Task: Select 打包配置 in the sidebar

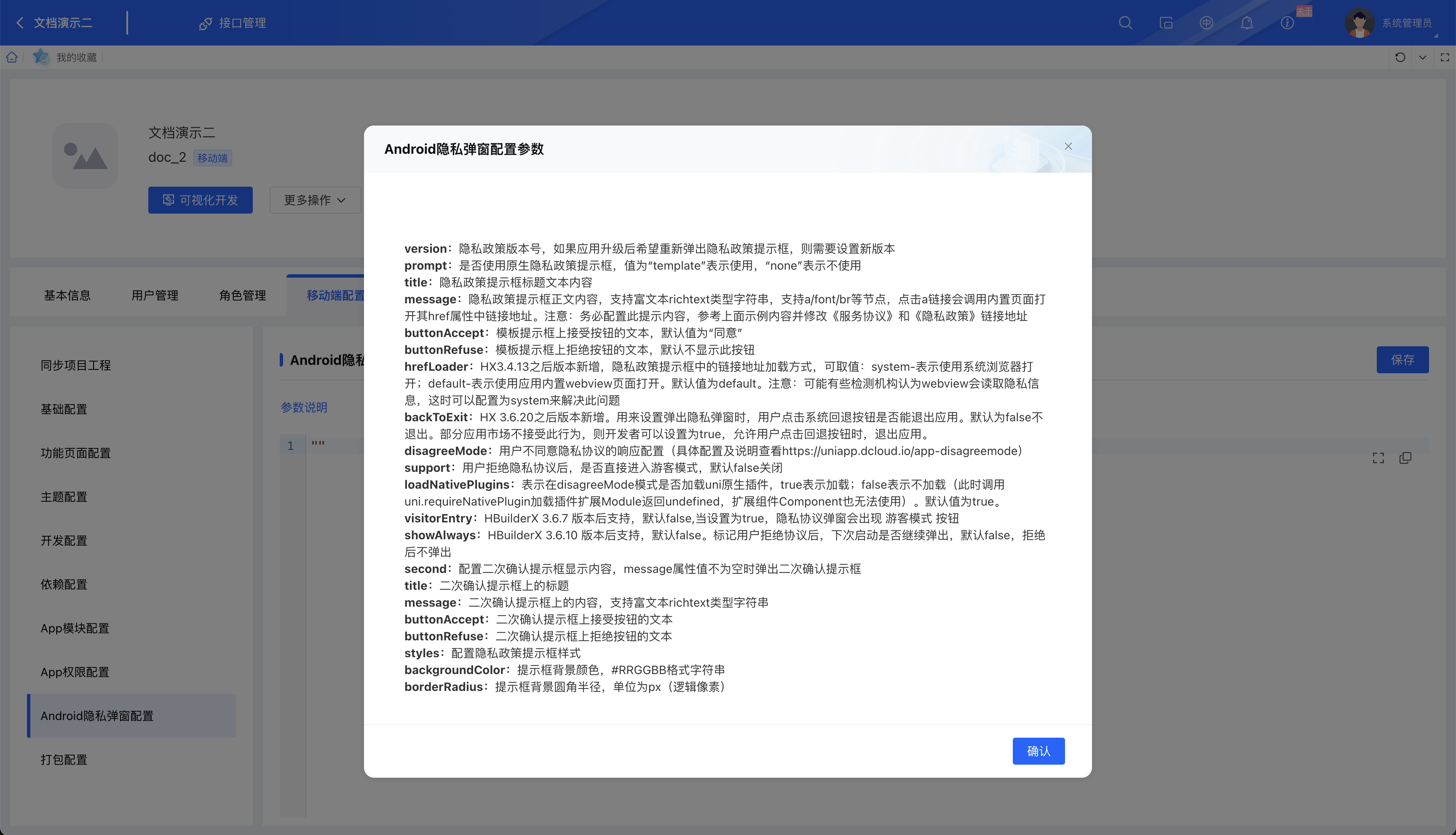Action: 131,760
